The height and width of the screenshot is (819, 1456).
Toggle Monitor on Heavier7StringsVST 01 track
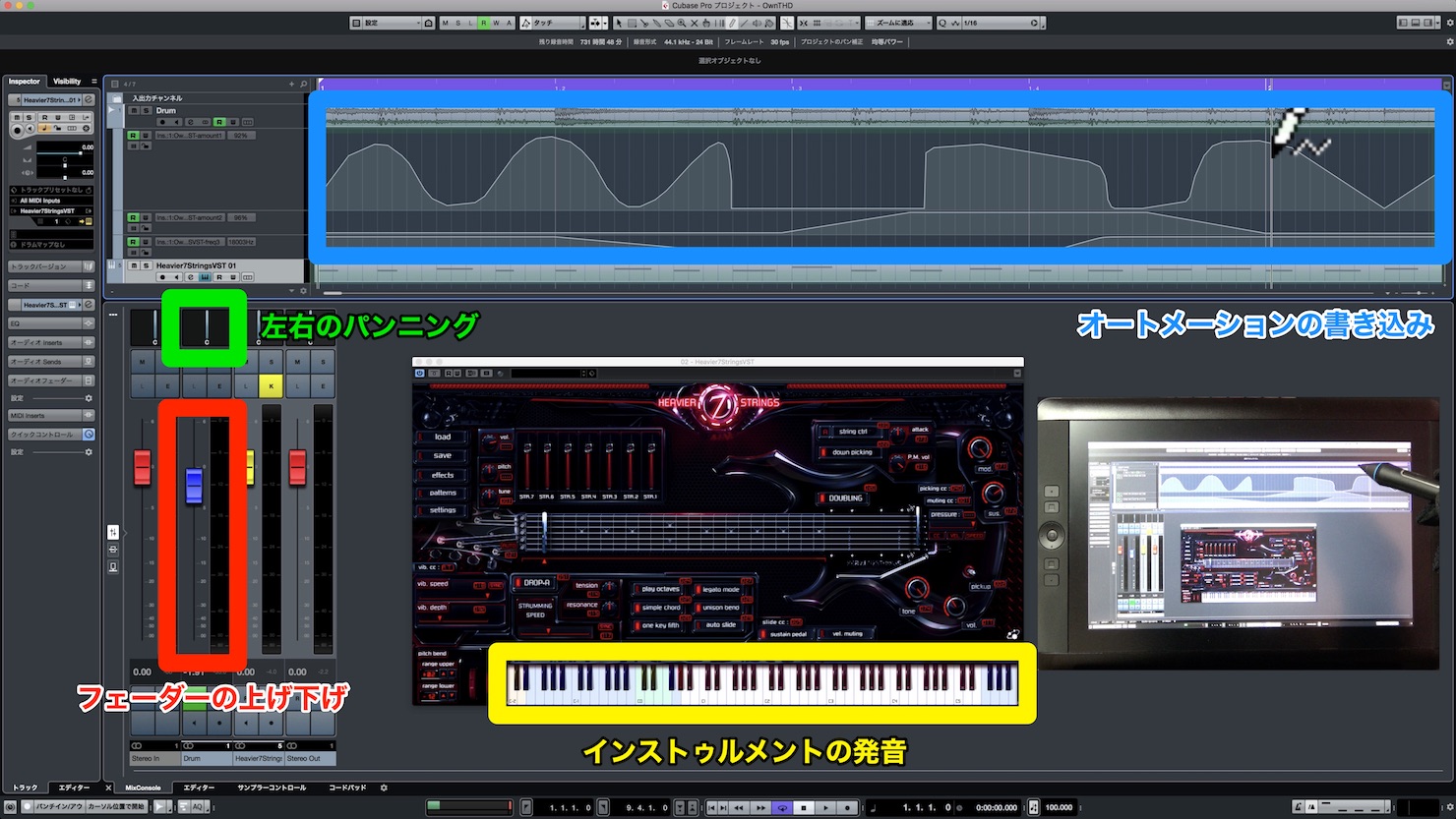[x=177, y=277]
